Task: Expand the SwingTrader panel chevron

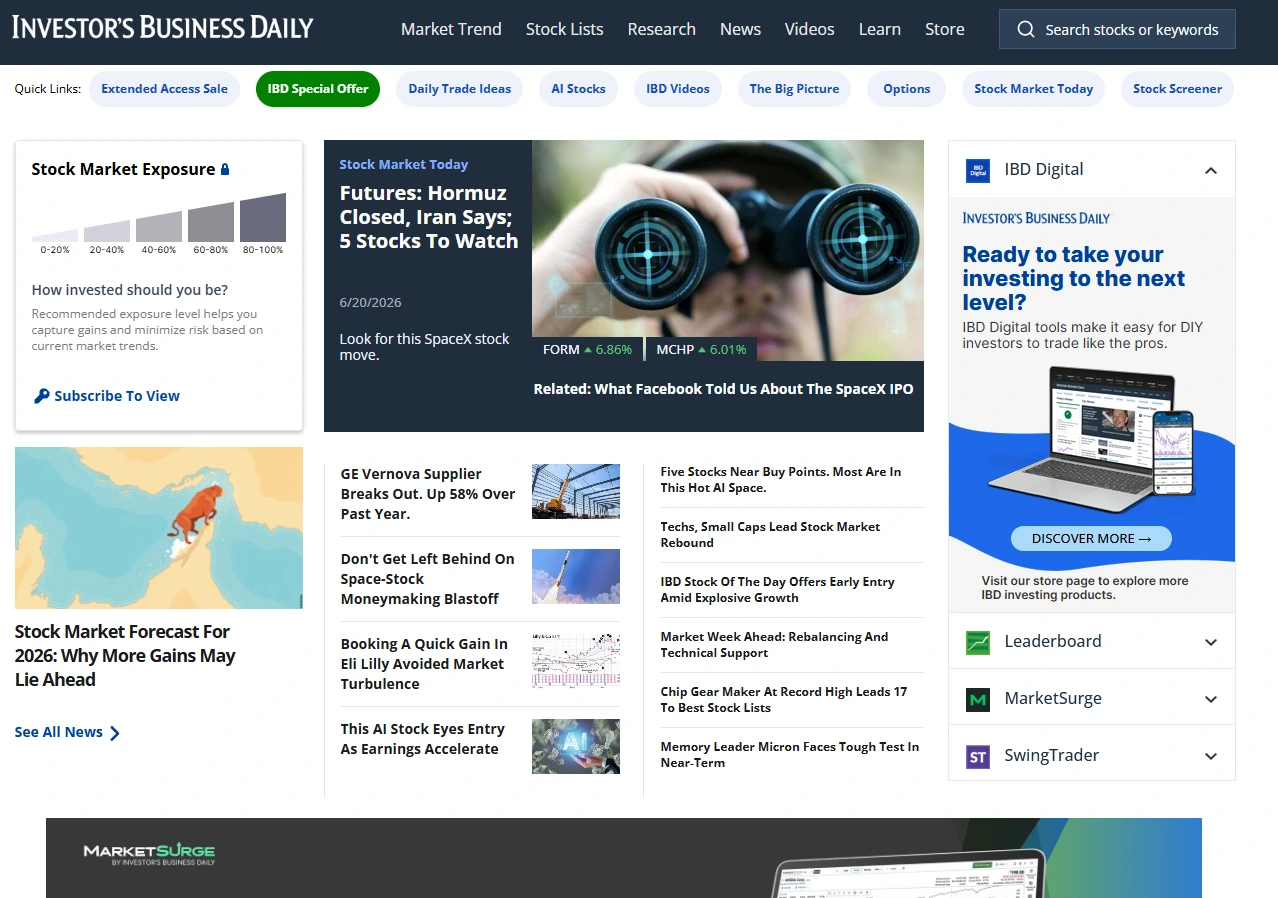Action: click(1211, 756)
